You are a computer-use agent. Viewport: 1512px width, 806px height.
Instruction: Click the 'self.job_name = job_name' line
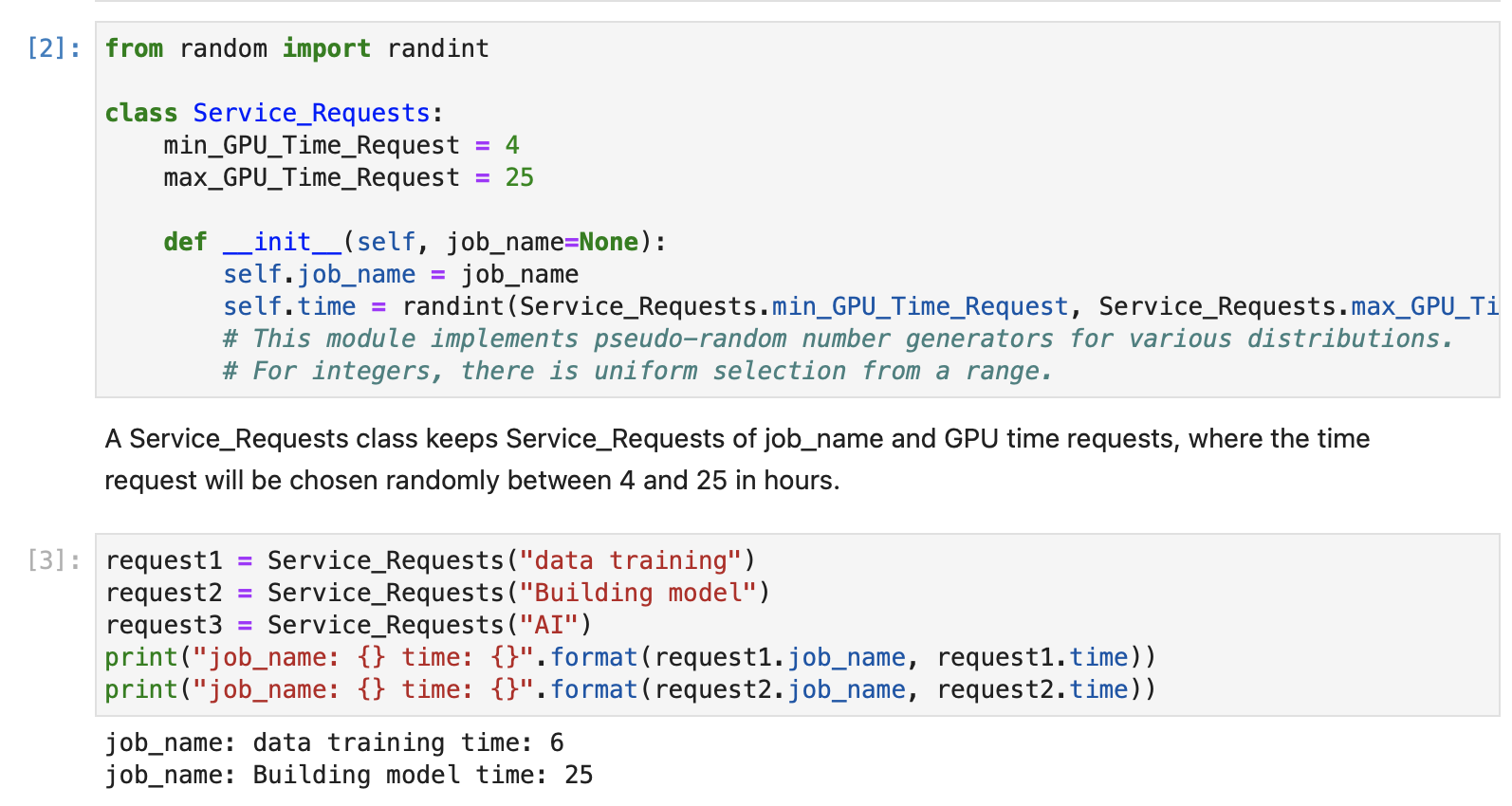400,274
